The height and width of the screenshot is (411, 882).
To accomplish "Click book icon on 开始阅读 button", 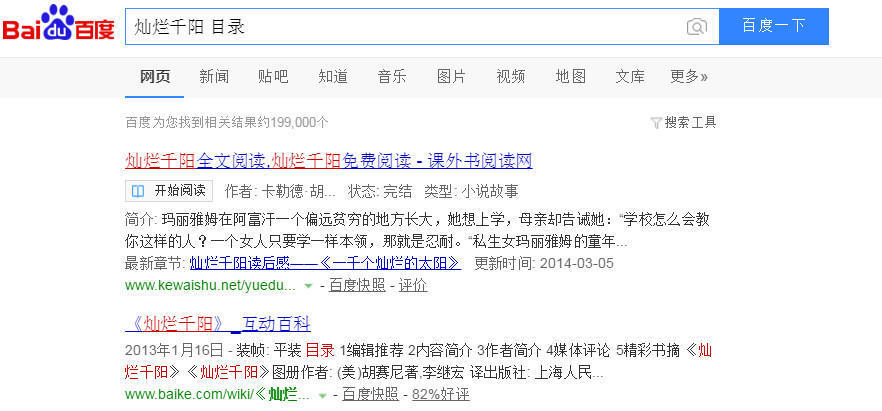I will coord(138,191).
